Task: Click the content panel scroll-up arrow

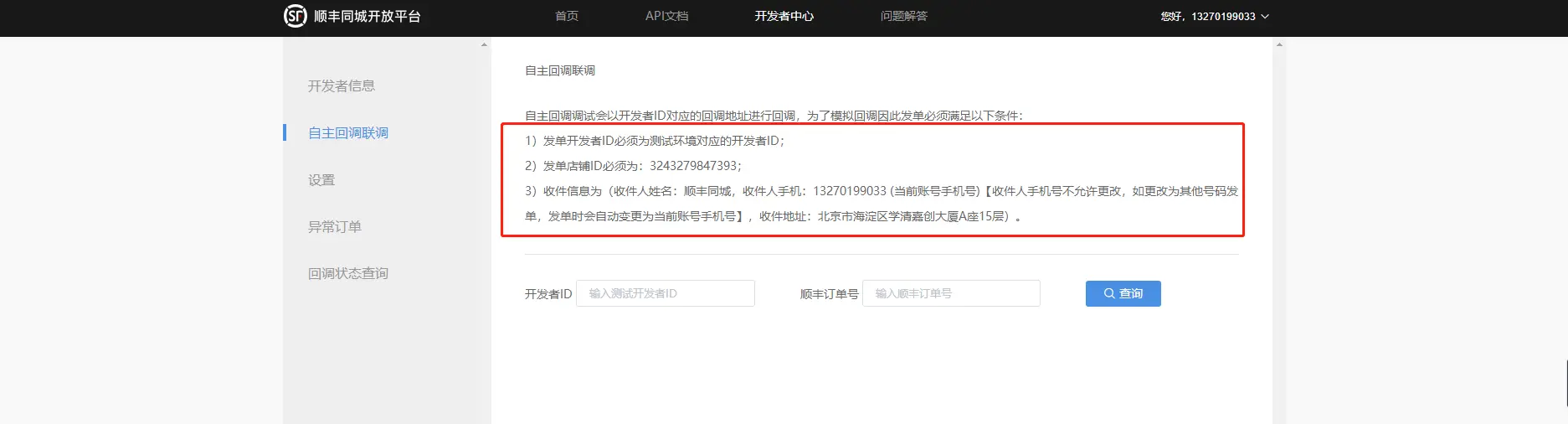Action: pos(1279,44)
